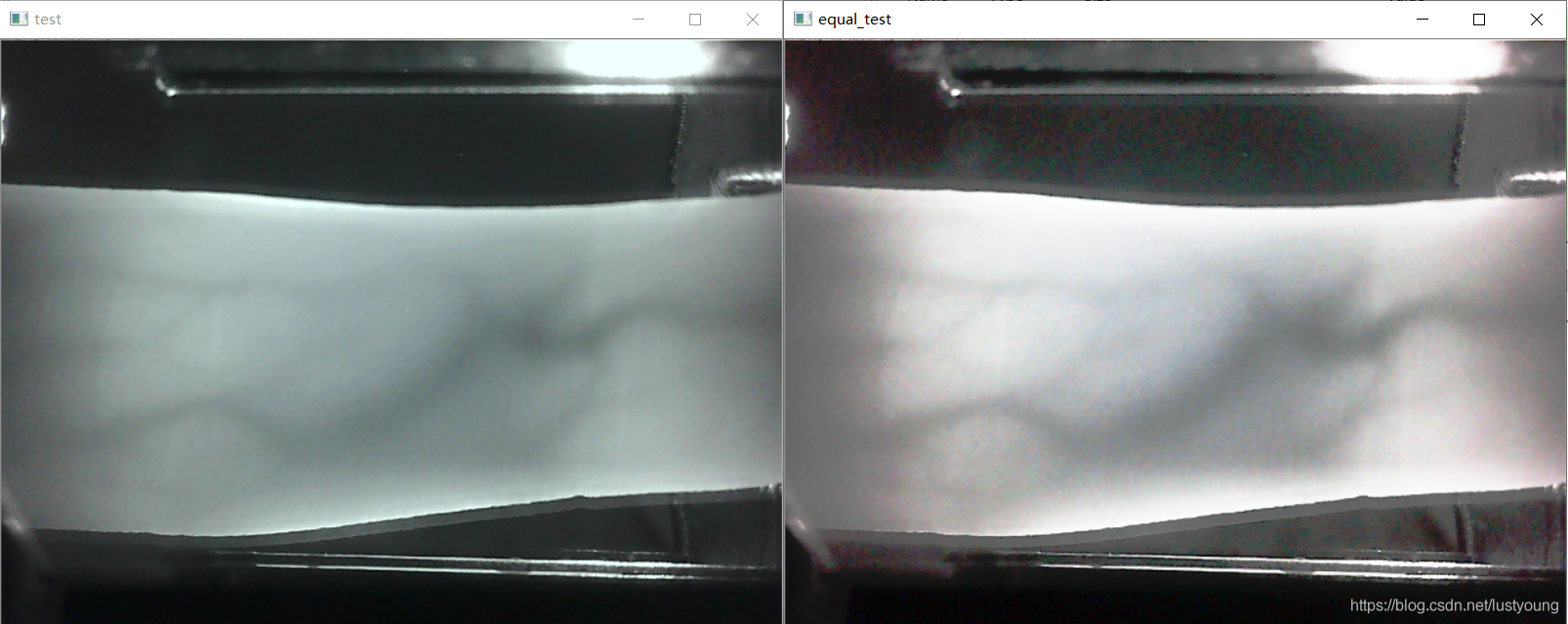Click the equalized image in equal_test window
This screenshot has width=1568, height=624.
pyautogui.click(x=1176, y=332)
